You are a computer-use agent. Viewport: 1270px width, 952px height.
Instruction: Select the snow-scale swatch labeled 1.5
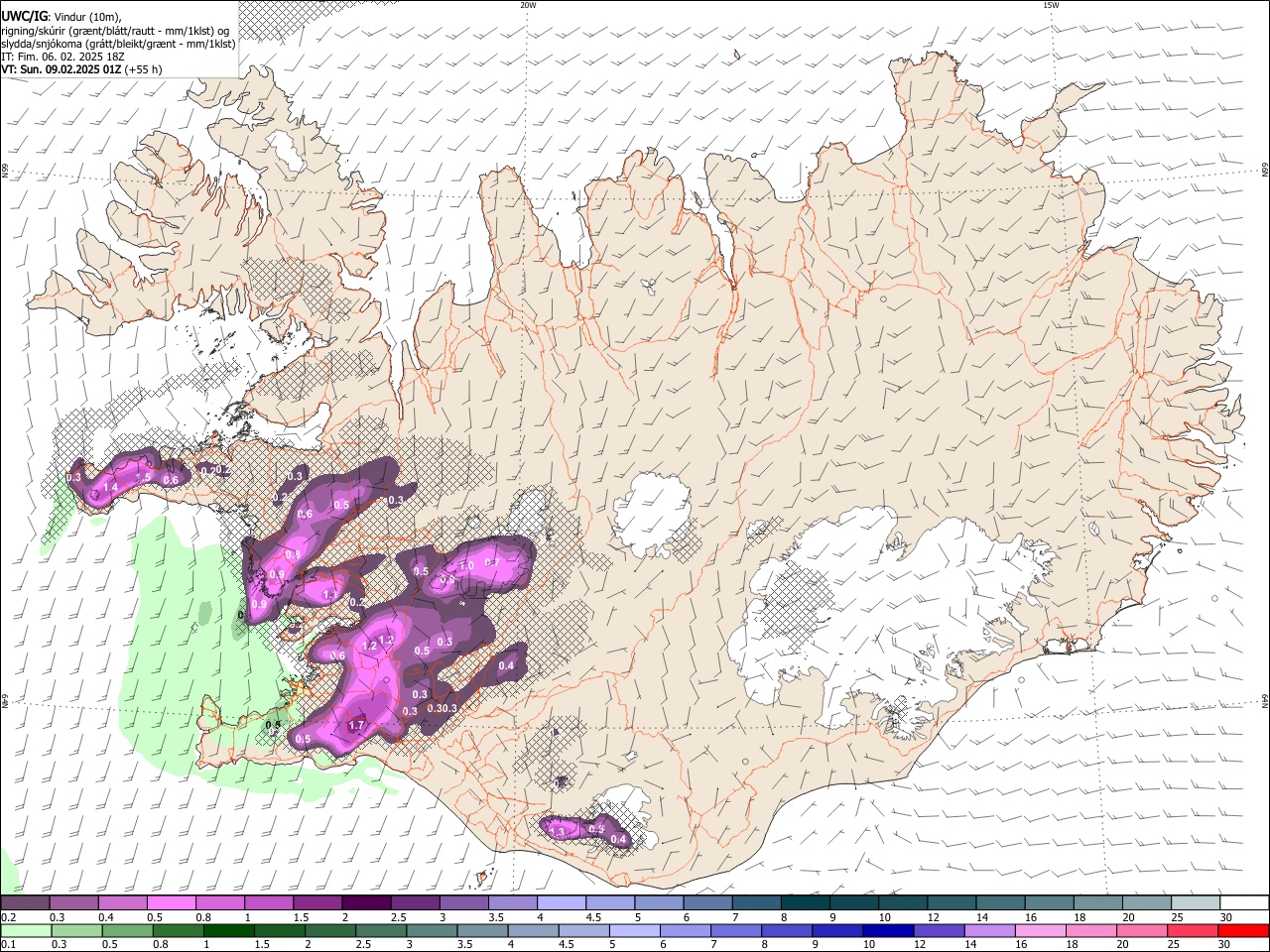(317, 902)
